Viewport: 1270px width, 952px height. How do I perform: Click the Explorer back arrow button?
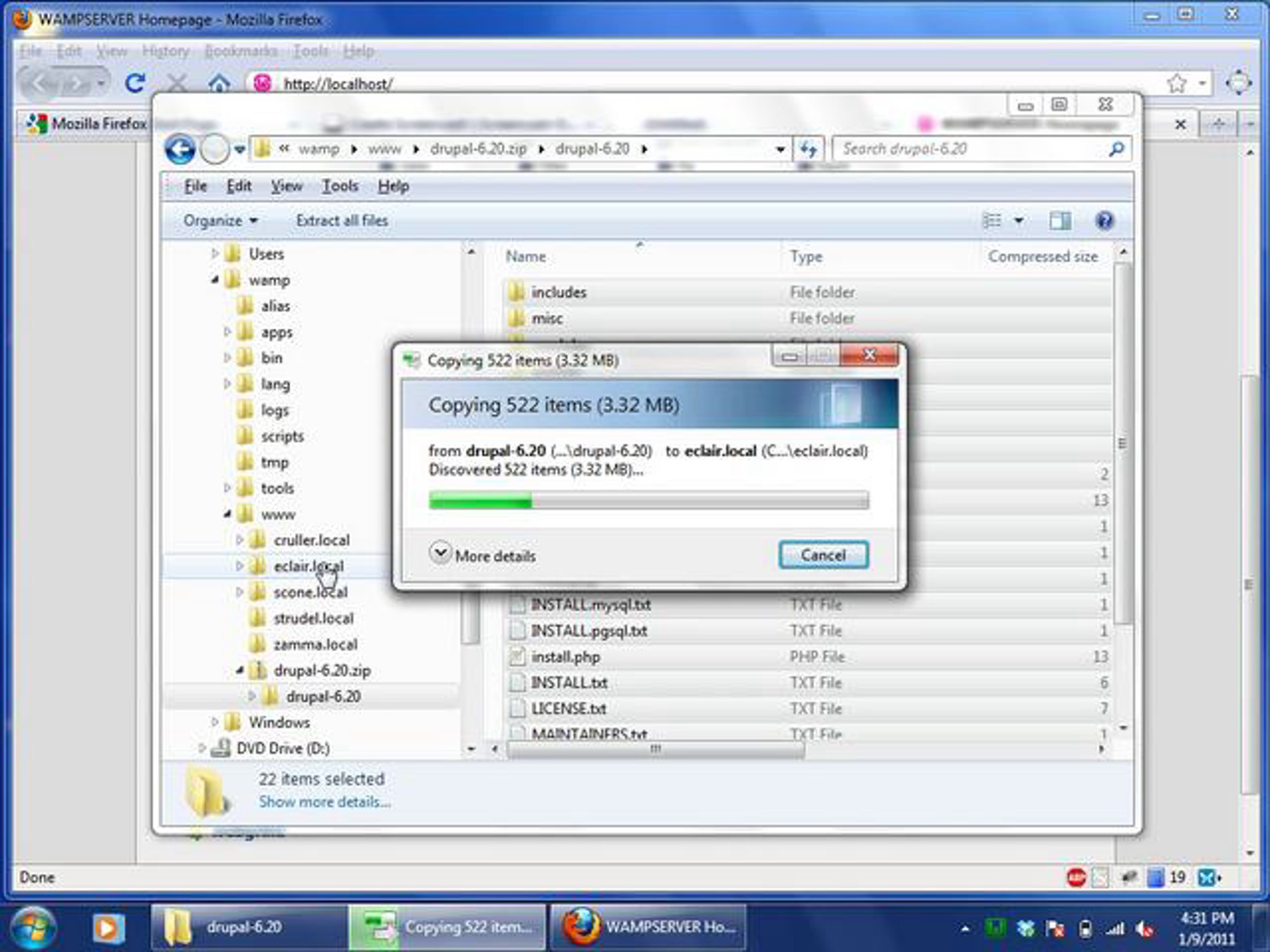(180, 150)
